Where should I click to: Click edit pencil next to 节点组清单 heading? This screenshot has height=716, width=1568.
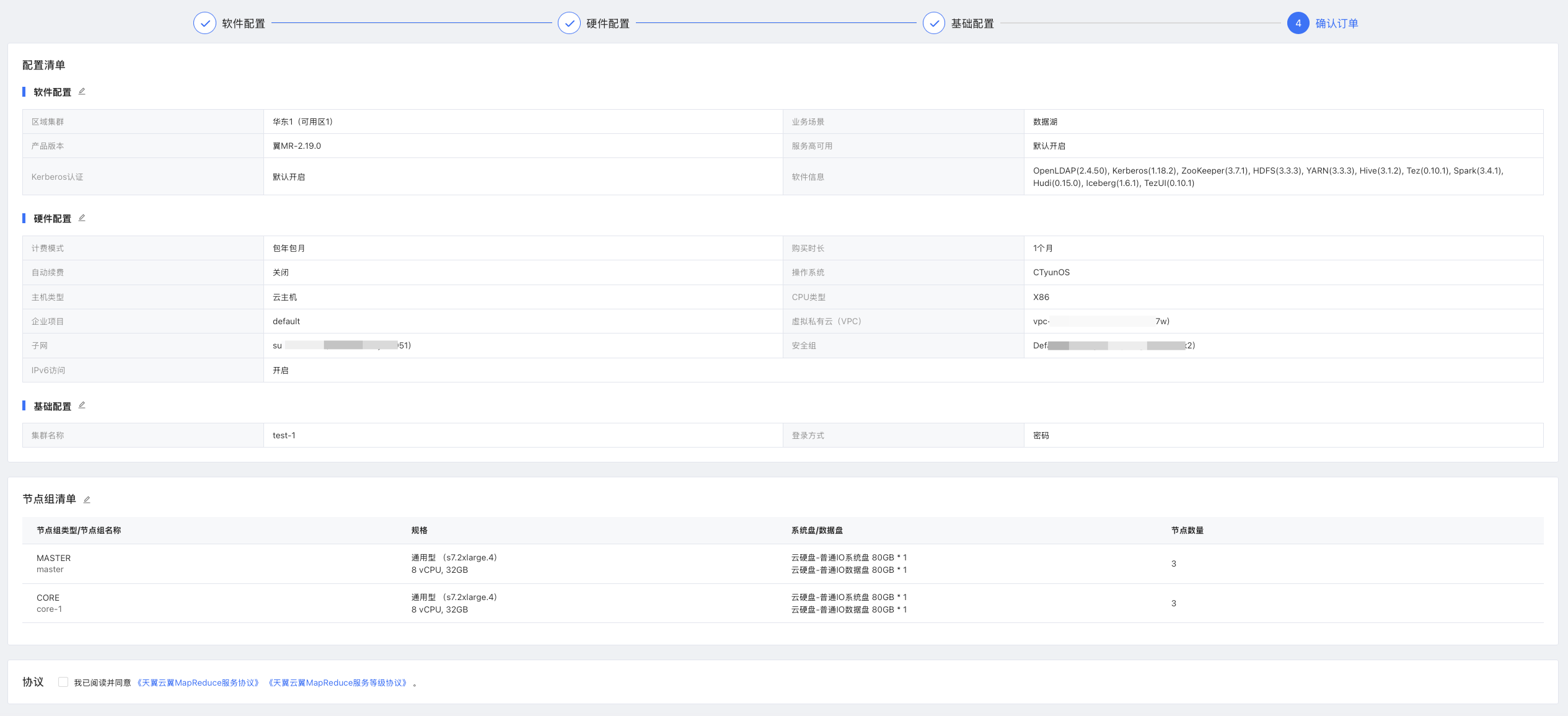87,500
